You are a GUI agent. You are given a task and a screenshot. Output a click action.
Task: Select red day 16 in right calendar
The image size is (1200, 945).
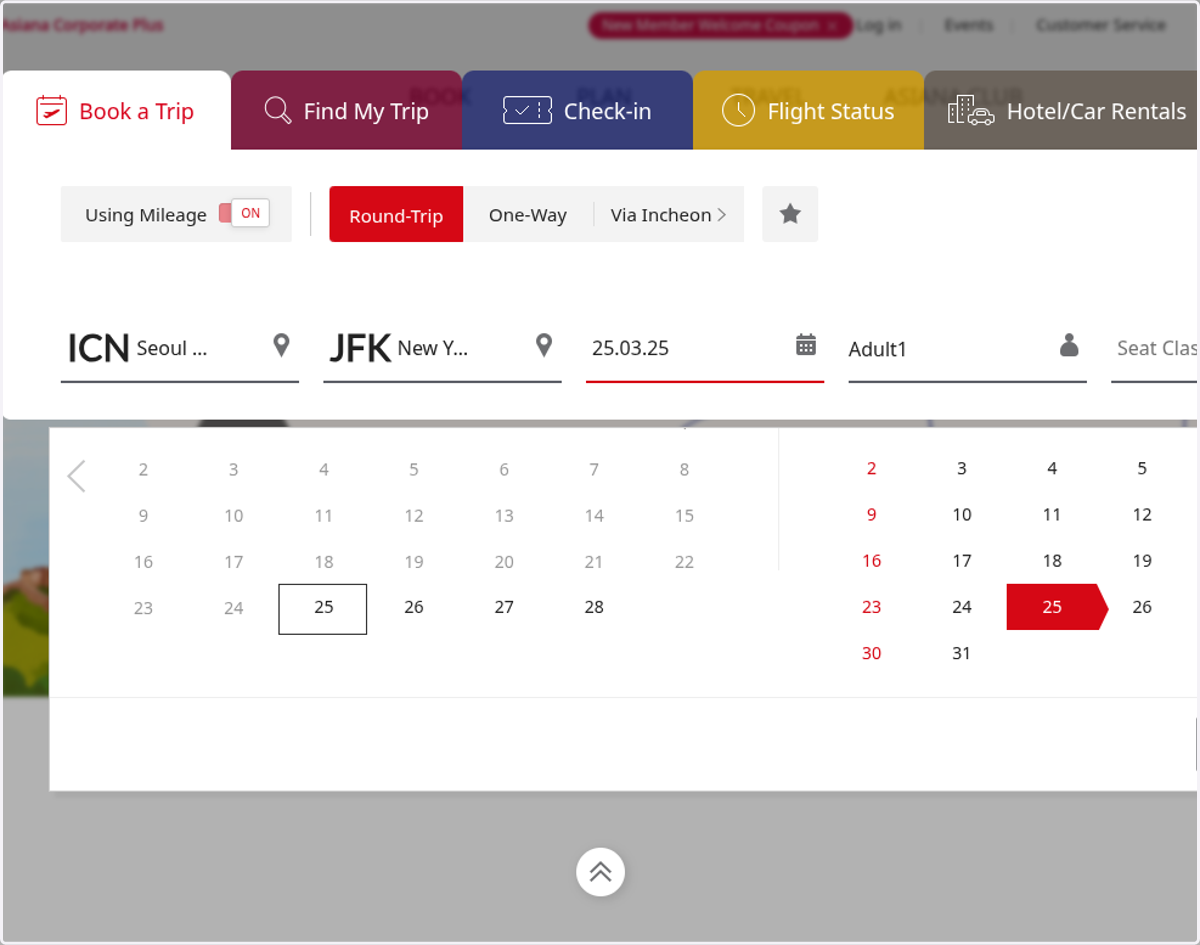tap(872, 561)
